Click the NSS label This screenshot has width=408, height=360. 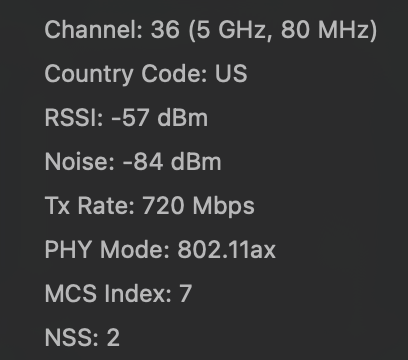pos(72,338)
